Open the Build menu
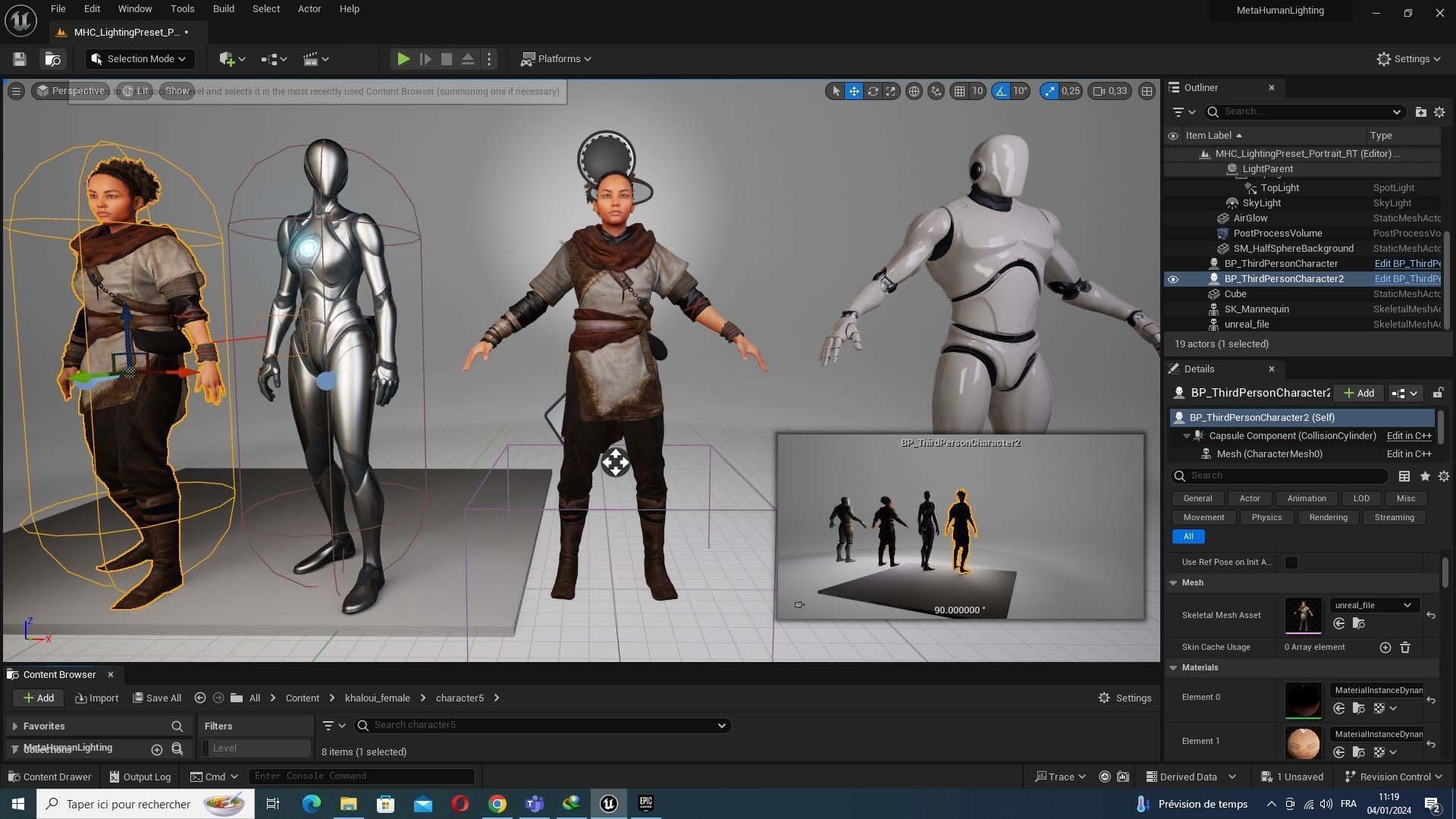The image size is (1456, 819). coord(223,9)
